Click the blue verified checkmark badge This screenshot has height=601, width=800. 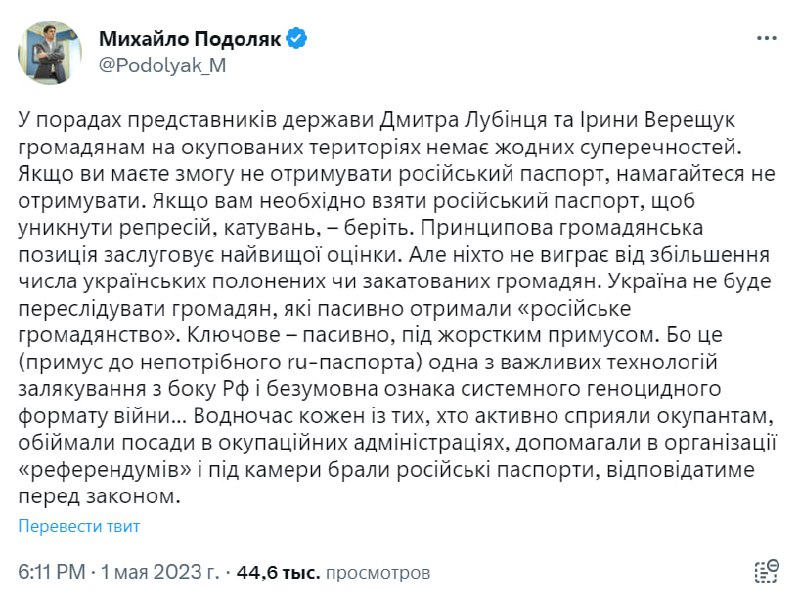[298, 39]
